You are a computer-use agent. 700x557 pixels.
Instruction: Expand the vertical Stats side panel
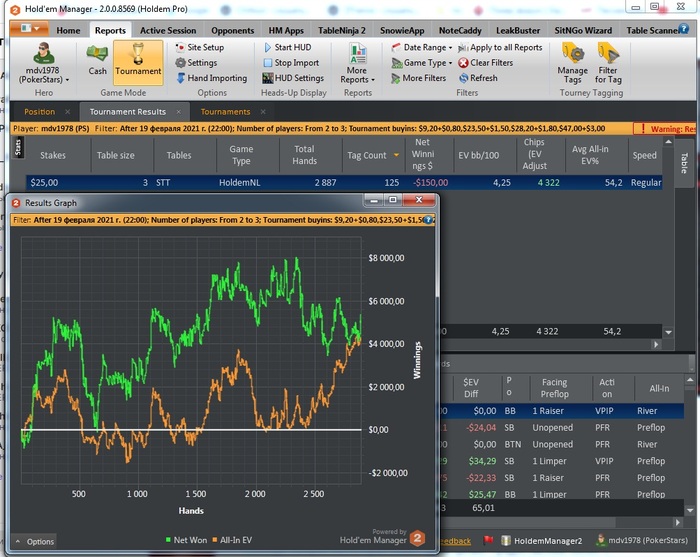click(x=18, y=147)
